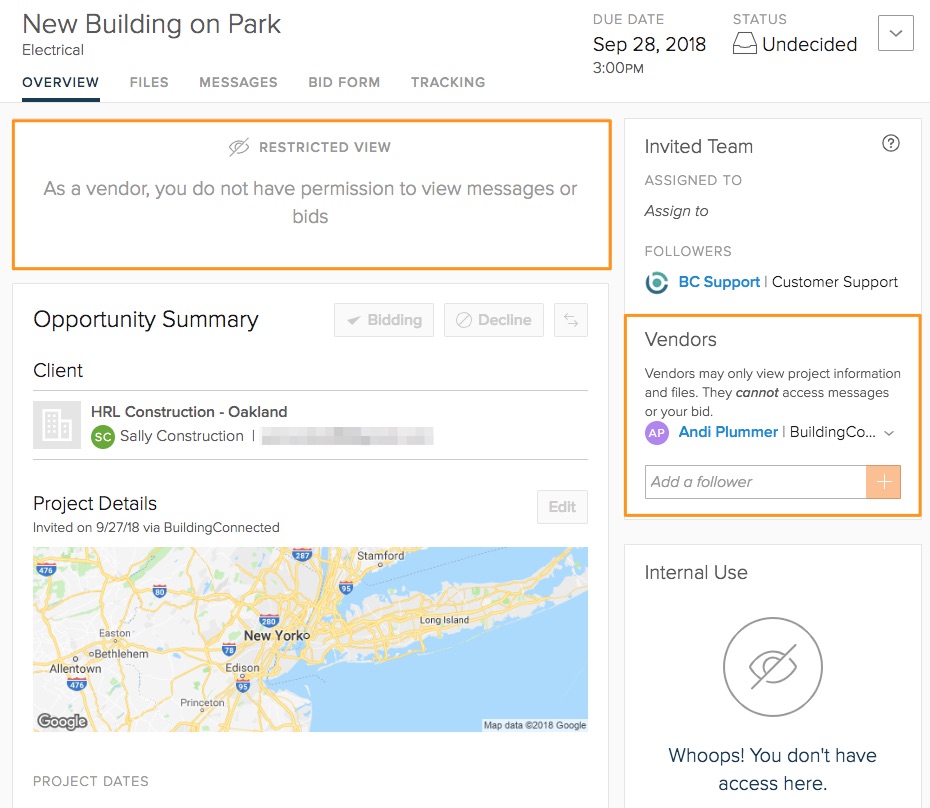Open the Bid Form tab

(344, 82)
